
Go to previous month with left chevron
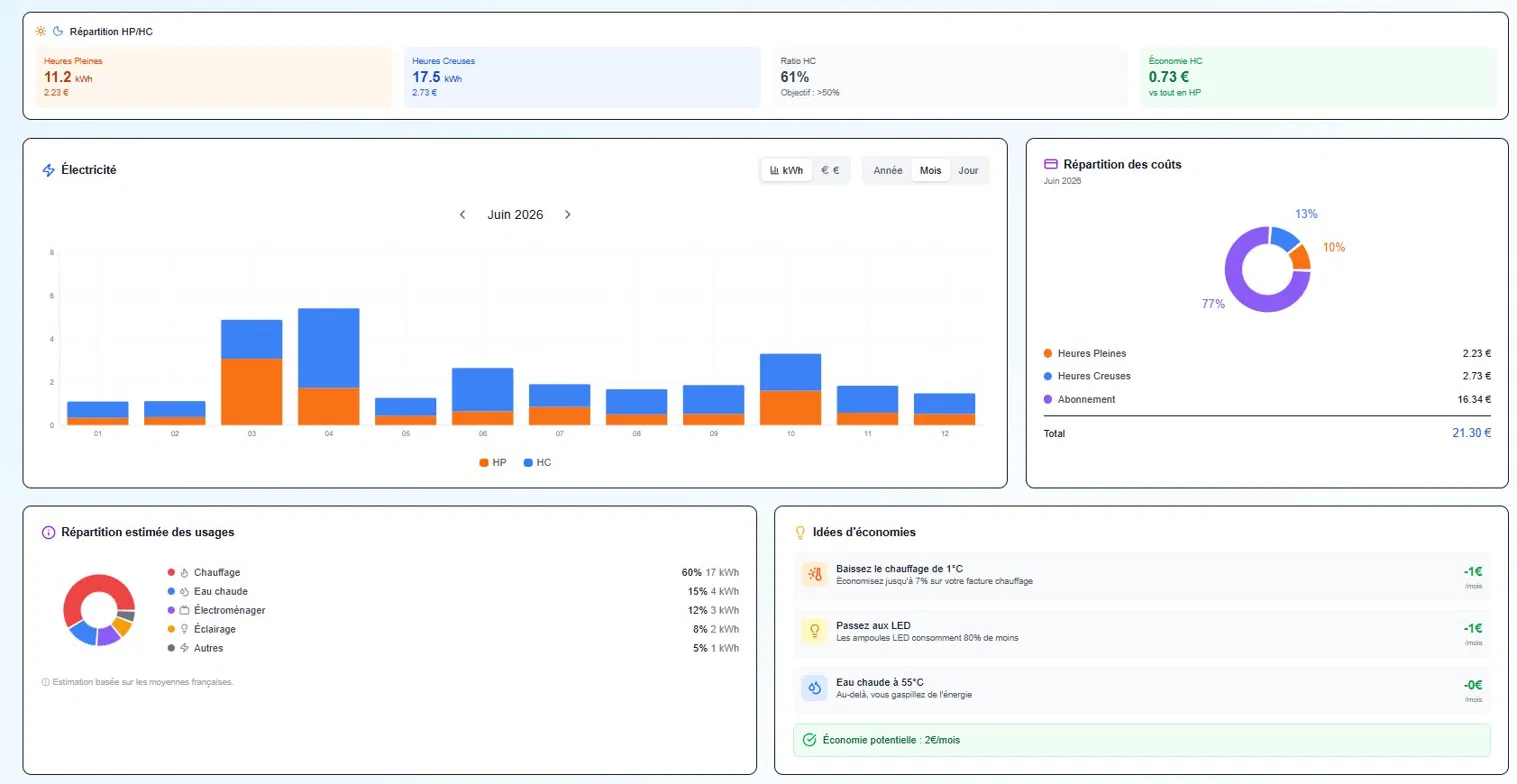click(462, 214)
